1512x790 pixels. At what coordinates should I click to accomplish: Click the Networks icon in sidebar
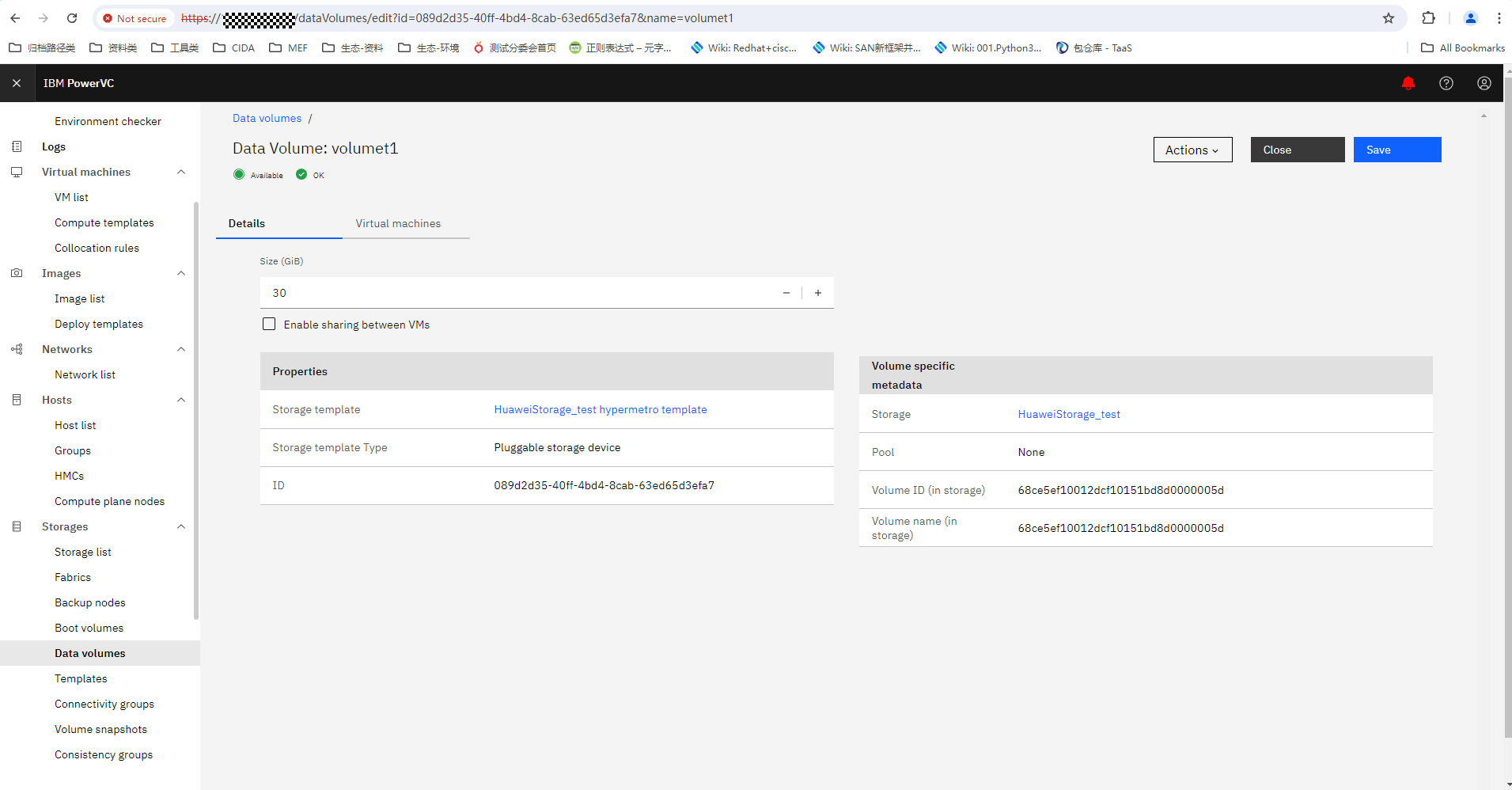[17, 349]
